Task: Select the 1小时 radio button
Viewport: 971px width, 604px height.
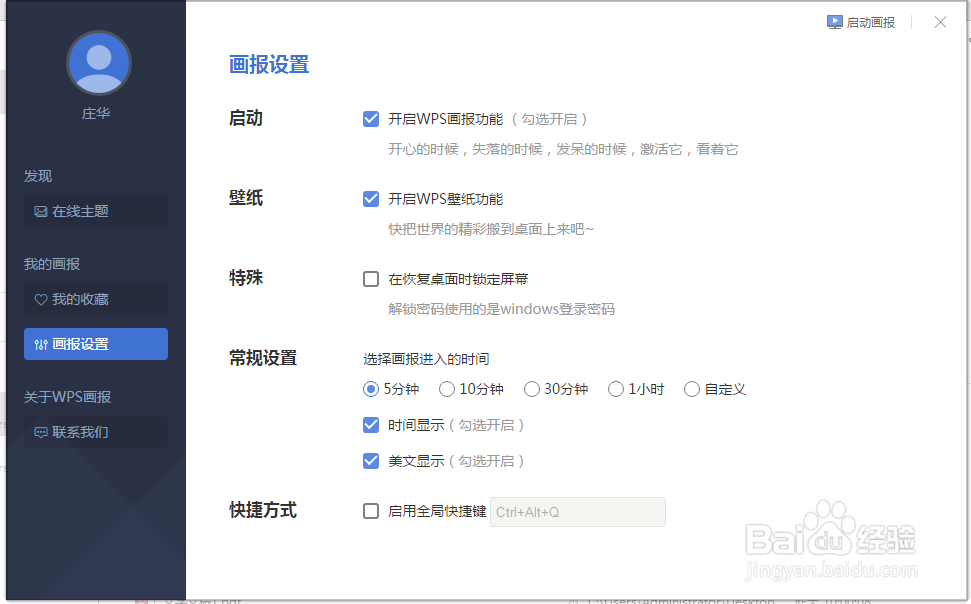Action: 616,389
